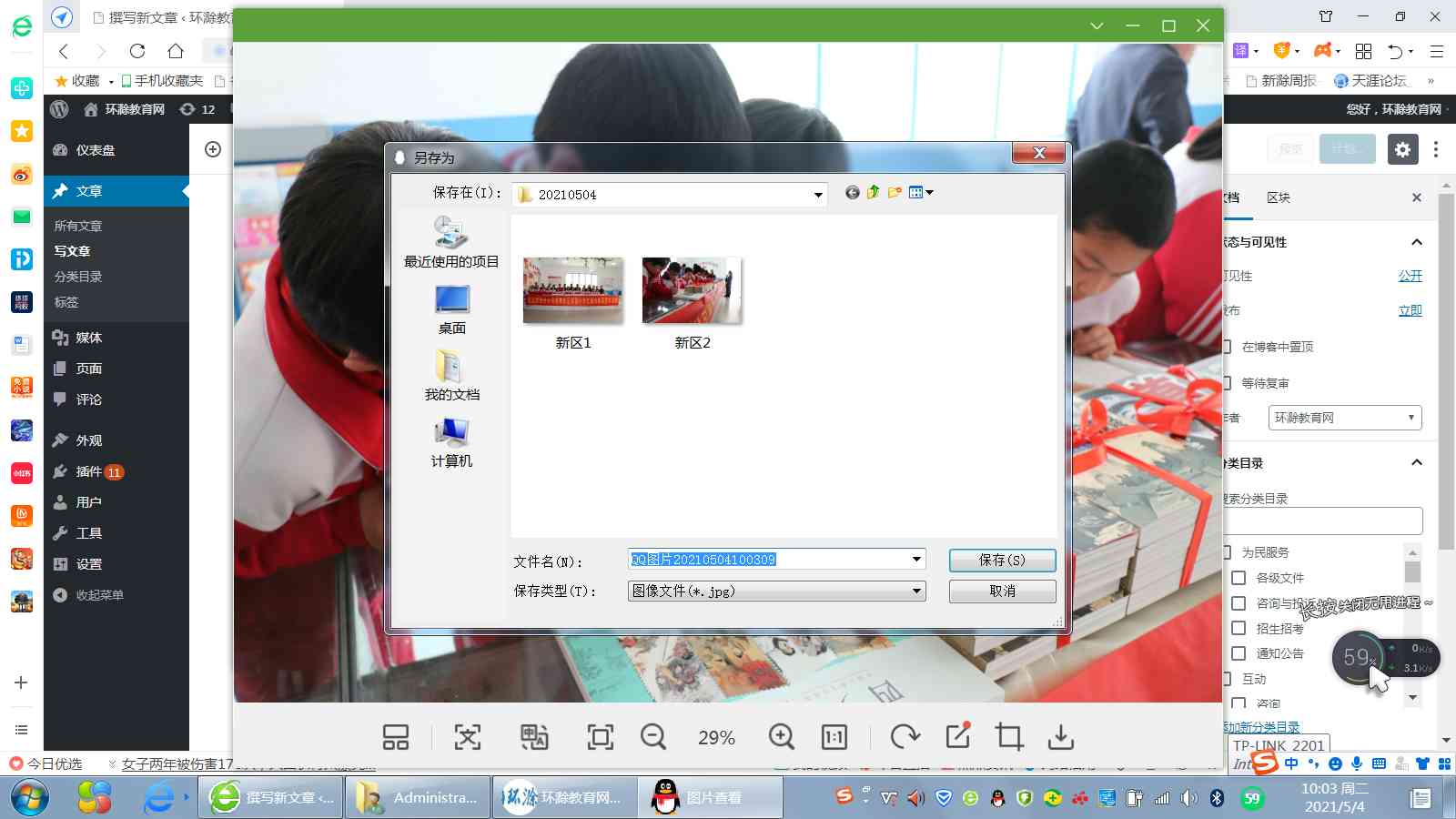Viewport: 1456px width, 819px height.
Task: Click the zoom in magnifier icon
Action: [781, 736]
